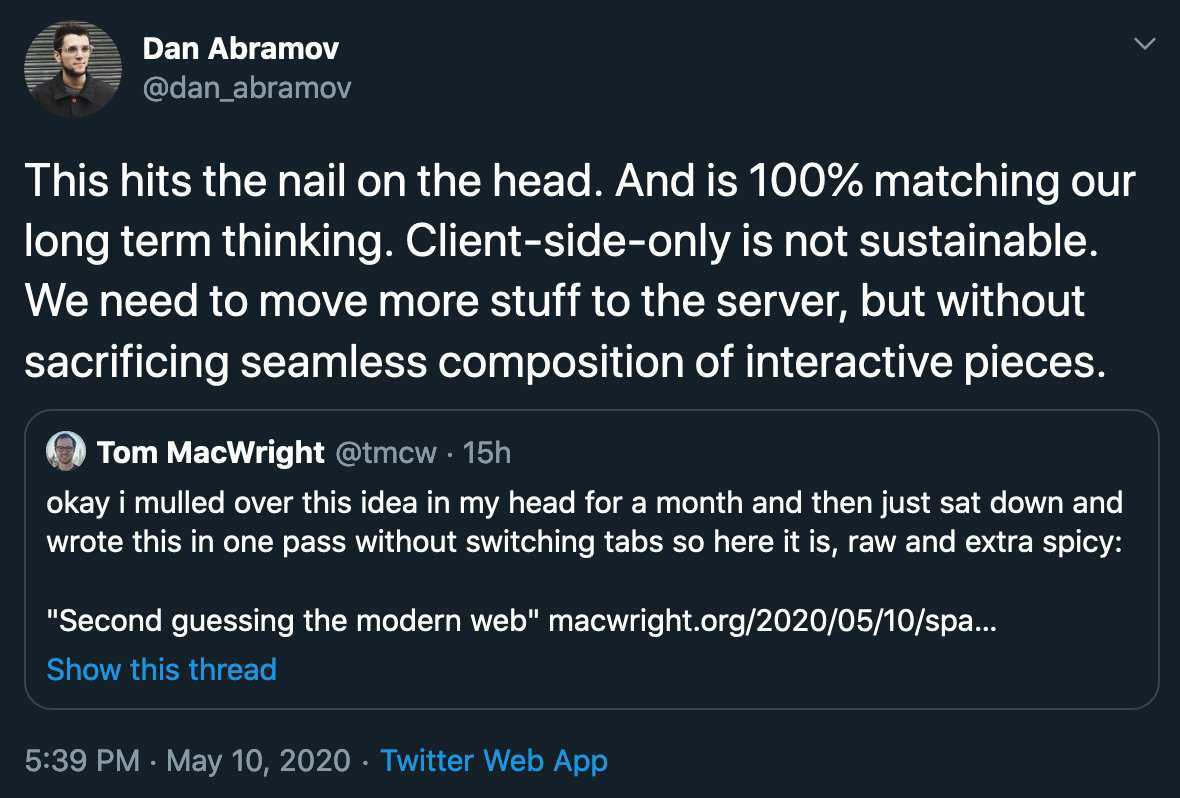Image resolution: width=1180 pixels, height=798 pixels.
Task: Click Show this thread
Action: [161, 669]
